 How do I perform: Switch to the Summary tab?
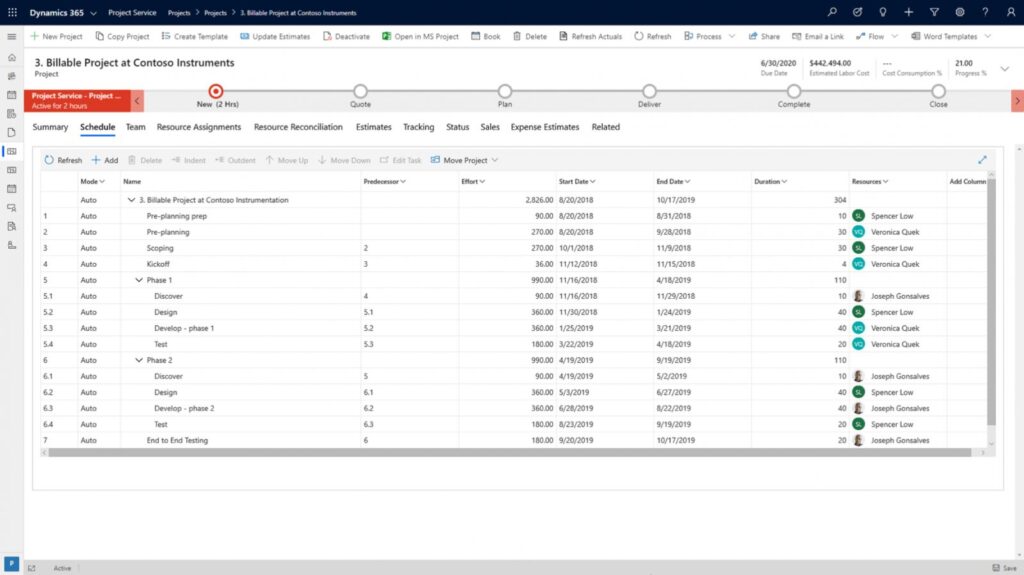pos(50,127)
